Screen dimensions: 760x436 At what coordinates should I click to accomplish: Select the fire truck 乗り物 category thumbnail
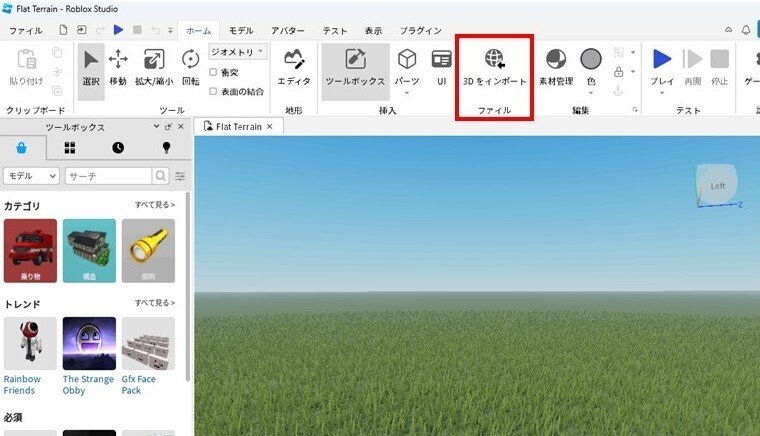coord(30,250)
